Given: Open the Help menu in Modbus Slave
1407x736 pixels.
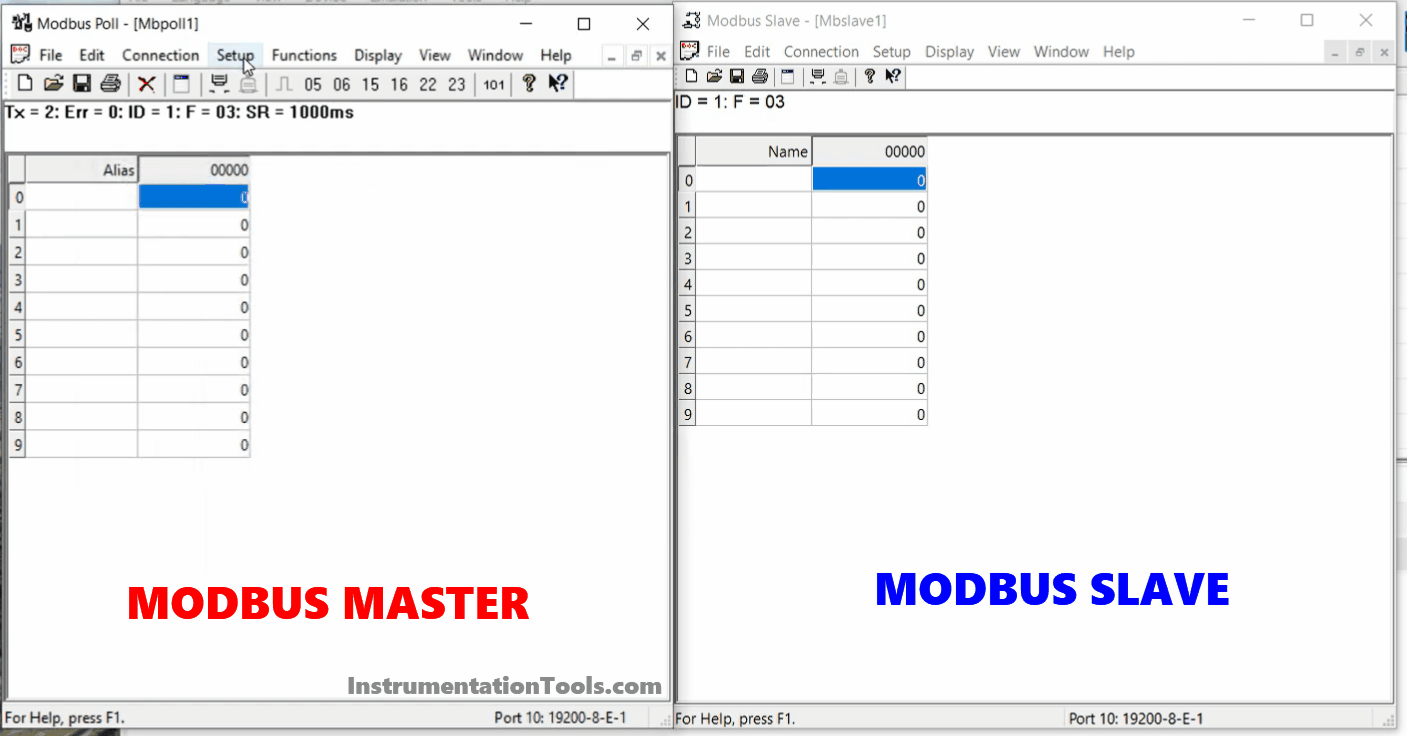Looking at the screenshot, I should point(1119,51).
